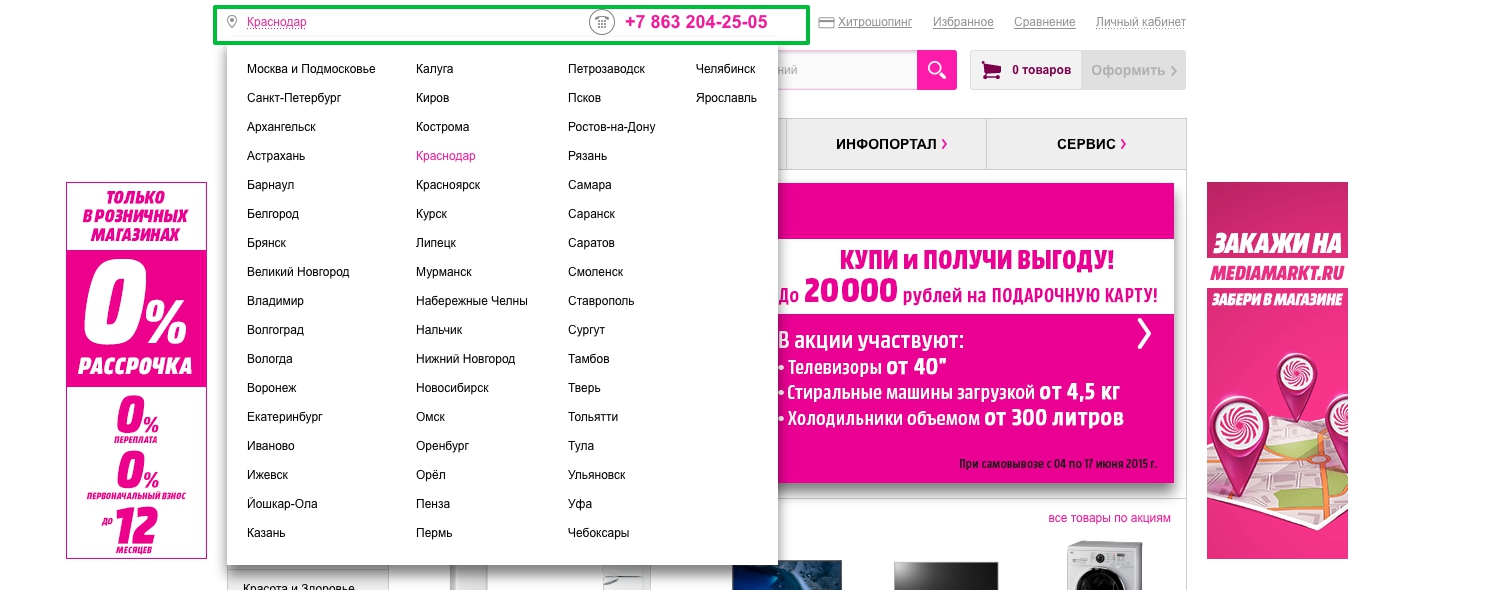Pick Новосибирск from the city list
The height and width of the screenshot is (590, 1511).
point(452,388)
